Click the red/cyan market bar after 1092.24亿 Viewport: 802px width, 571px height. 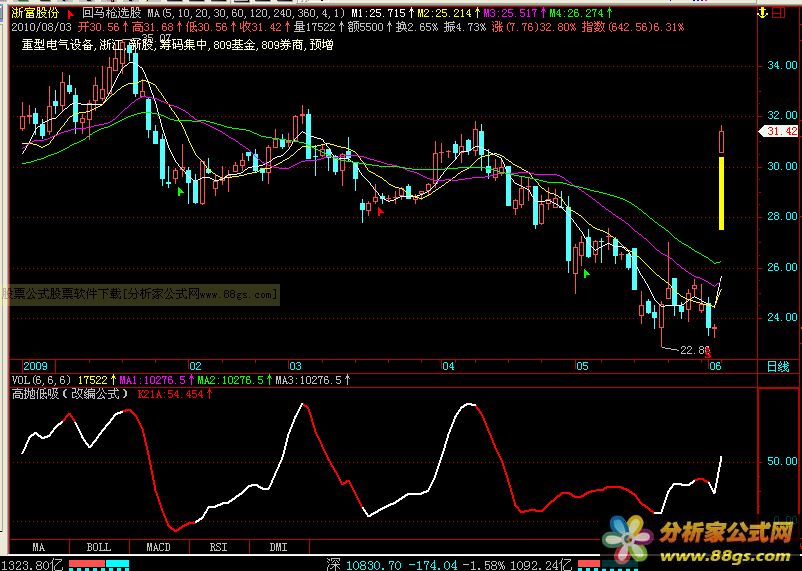[609, 565]
